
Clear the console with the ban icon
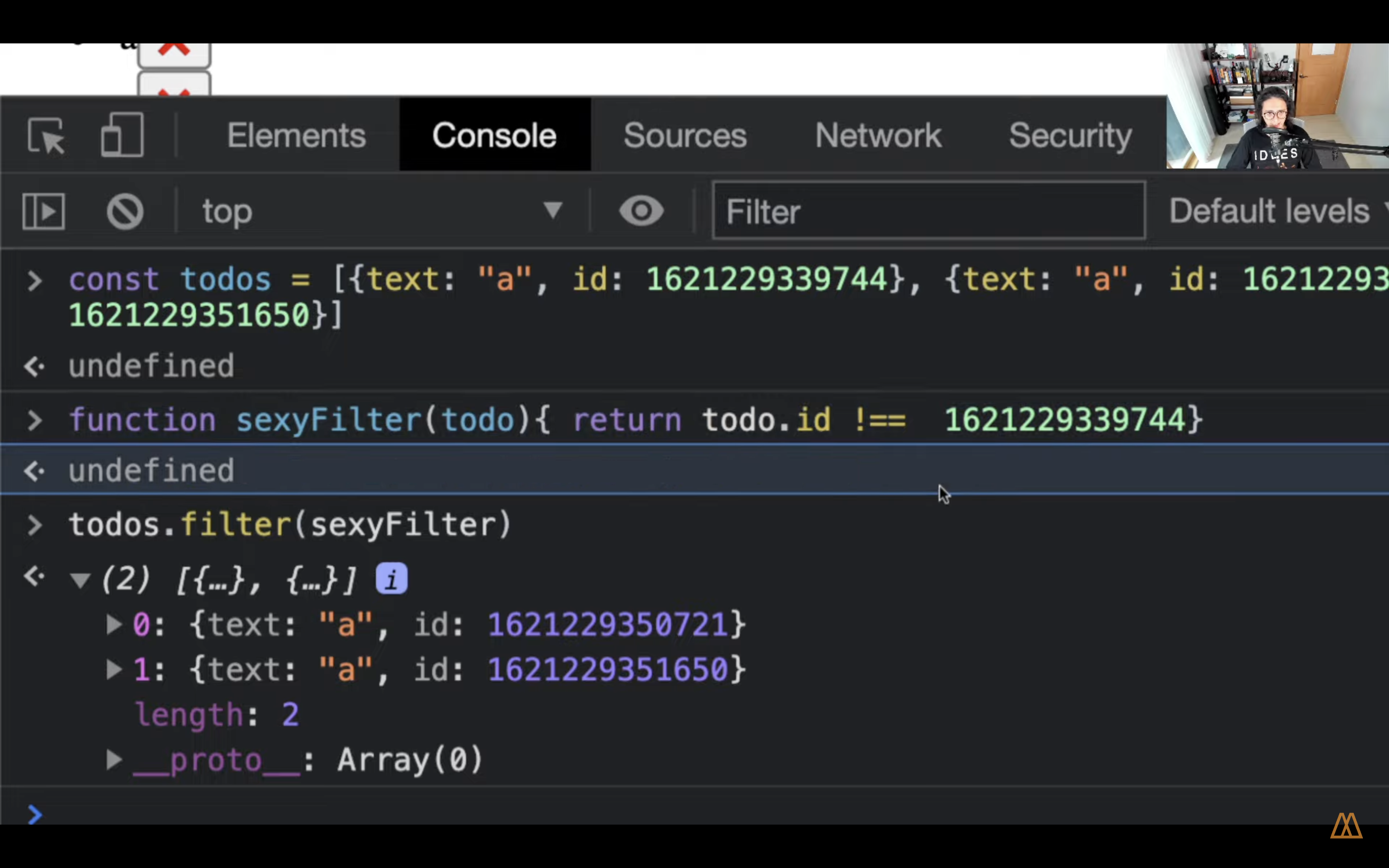coord(124,211)
